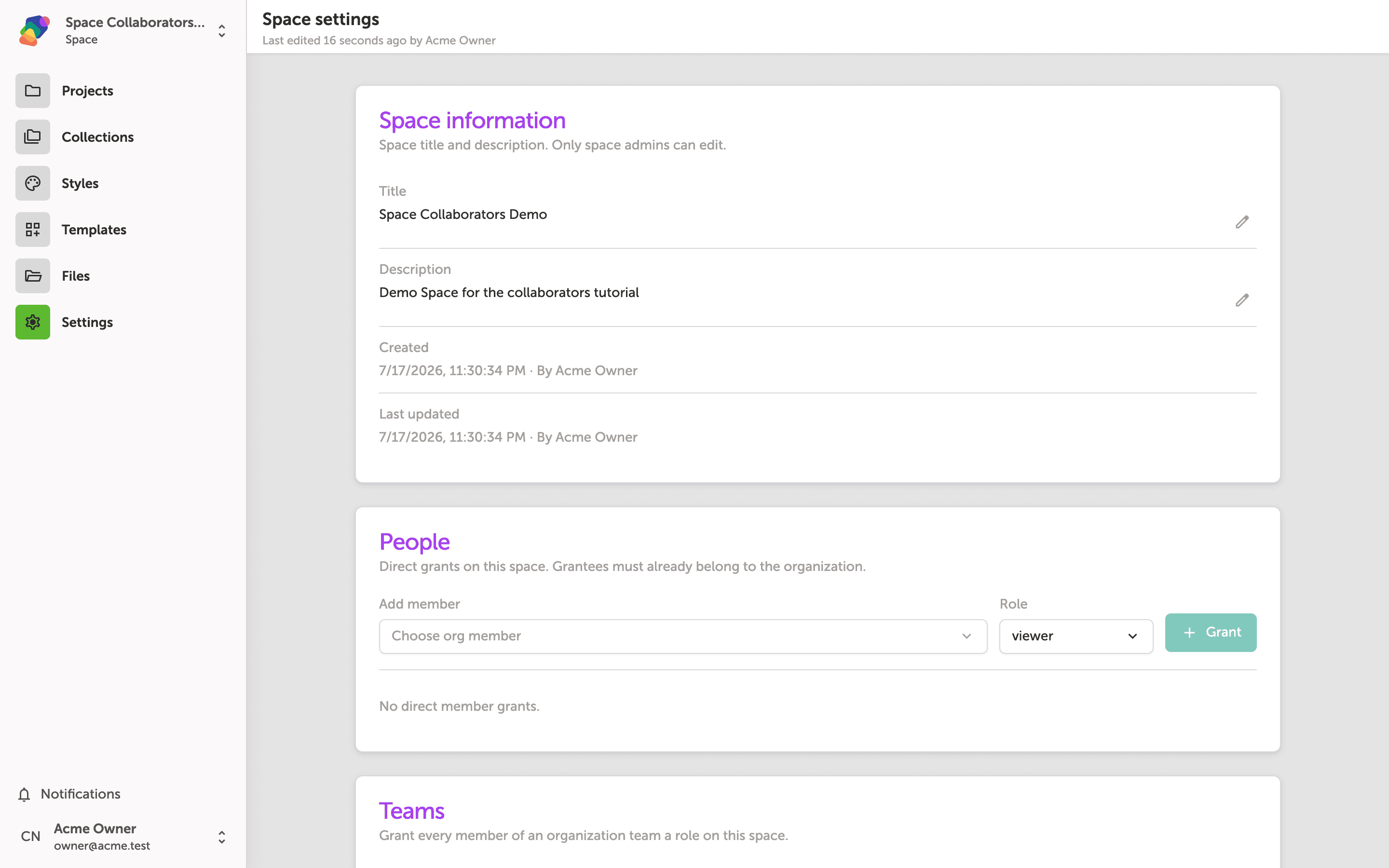The image size is (1389, 868).
Task: Go to Collections in sidebar
Action: click(97, 136)
